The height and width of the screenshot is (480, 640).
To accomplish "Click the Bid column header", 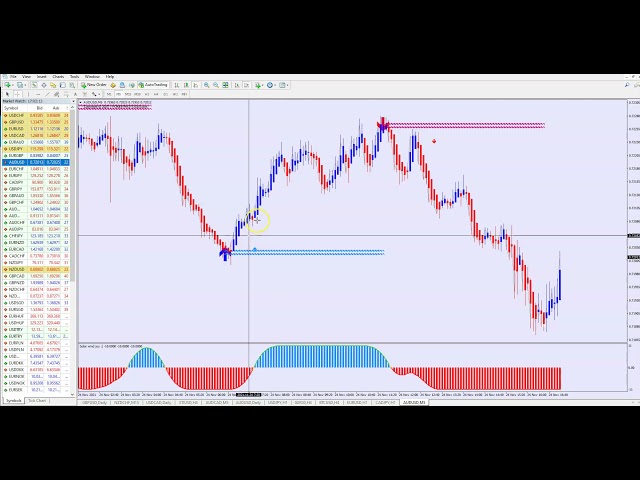I will [x=40, y=108].
